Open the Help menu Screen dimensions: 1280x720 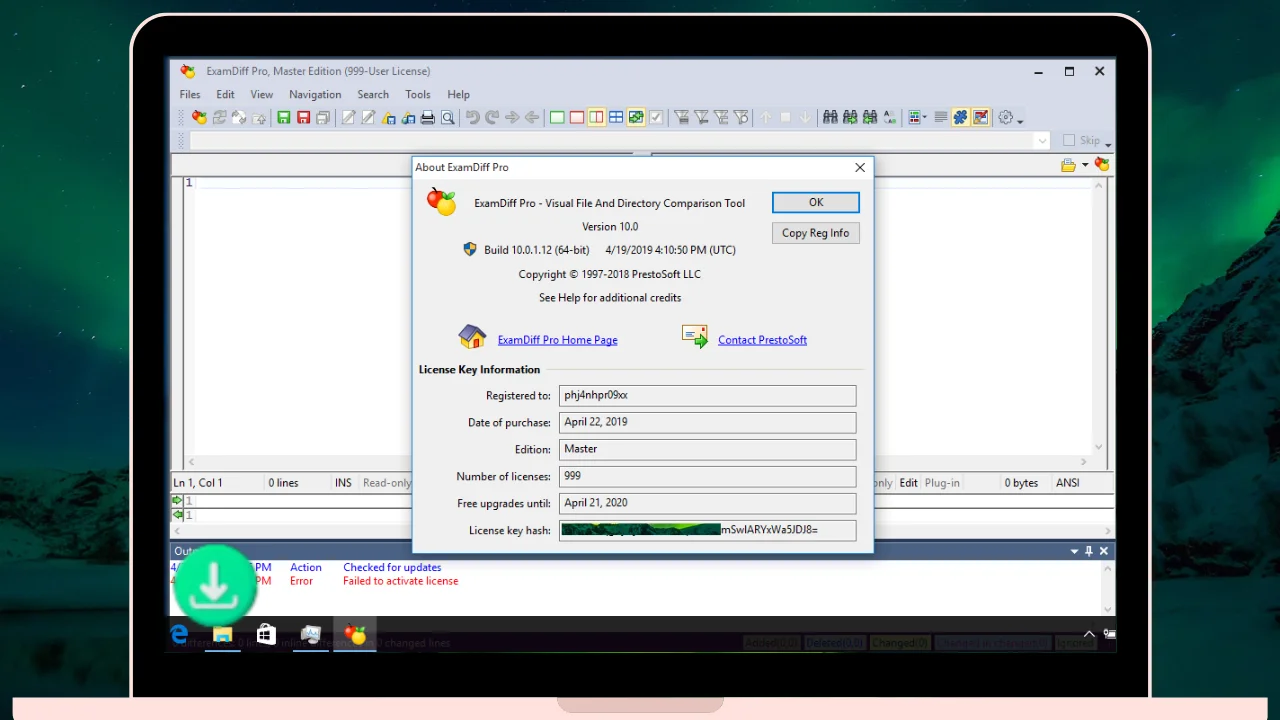[x=459, y=94]
